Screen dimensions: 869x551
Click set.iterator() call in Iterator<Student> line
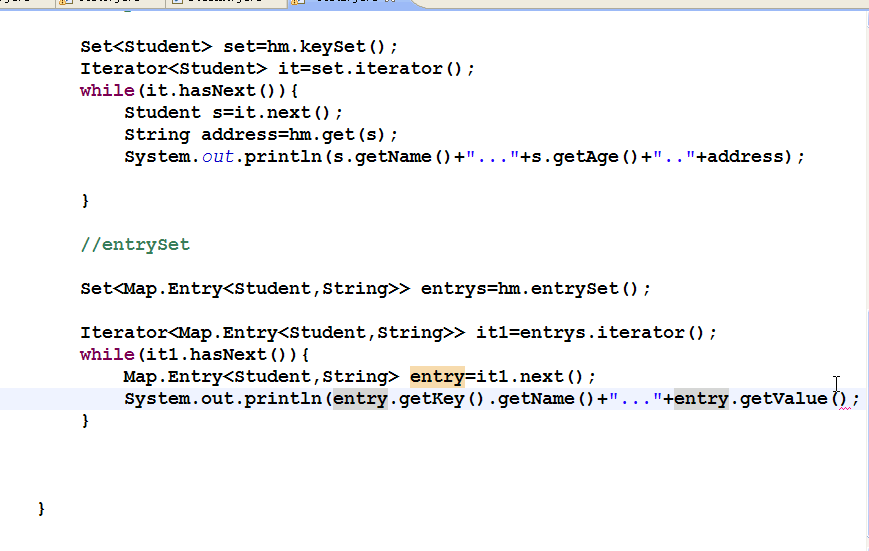[386, 69]
